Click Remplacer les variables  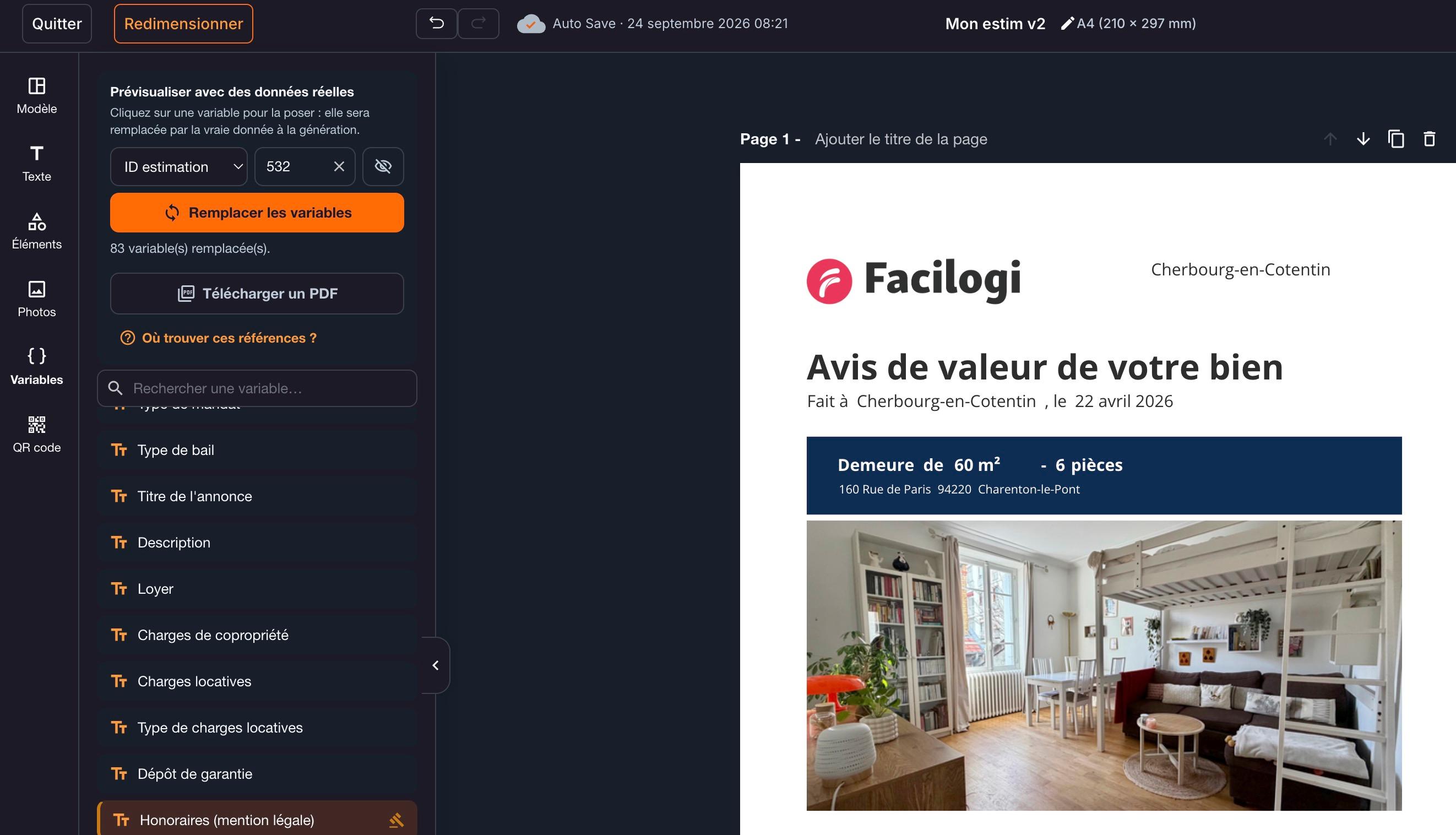pos(257,212)
